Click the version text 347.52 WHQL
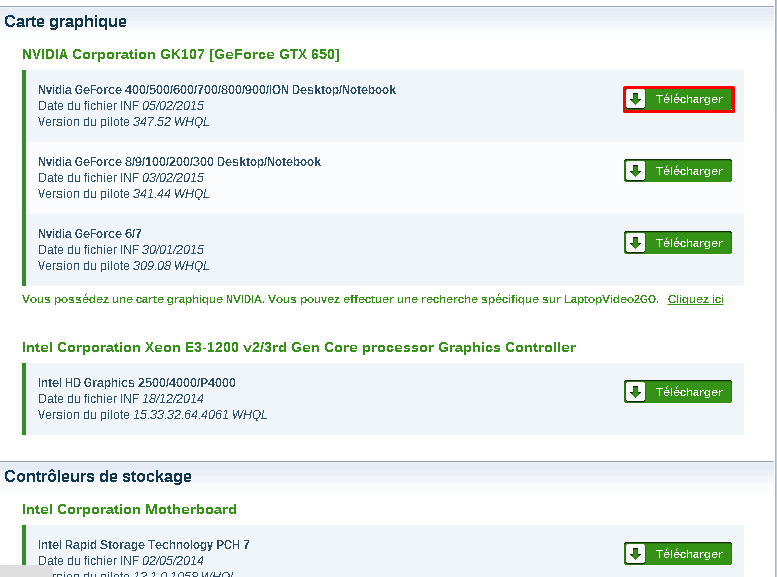 coord(171,122)
